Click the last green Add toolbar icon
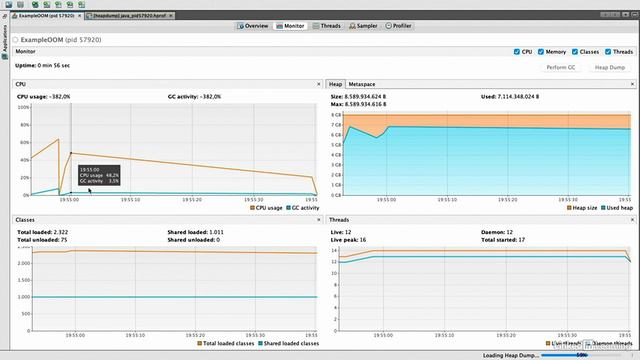640x360 pixels. pos(82,4)
